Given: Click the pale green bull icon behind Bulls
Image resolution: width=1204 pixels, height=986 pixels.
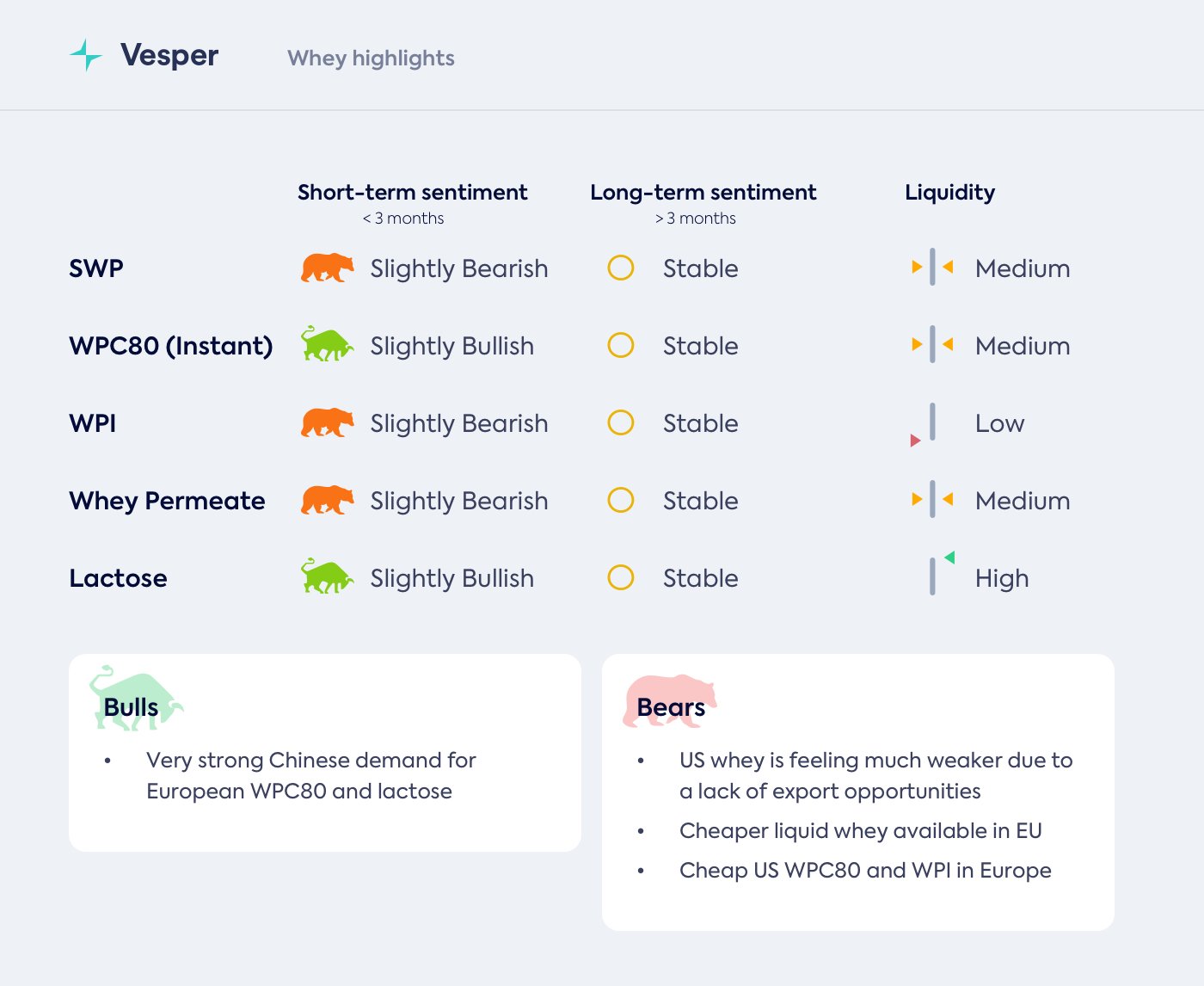Looking at the screenshot, I should click(x=136, y=699).
